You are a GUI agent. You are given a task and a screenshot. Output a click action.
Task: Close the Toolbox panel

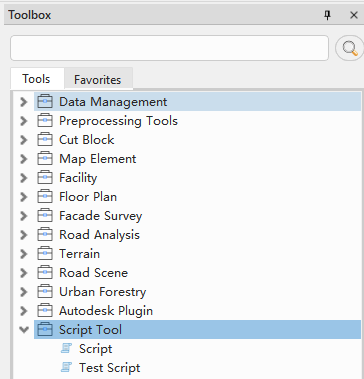pos(354,15)
